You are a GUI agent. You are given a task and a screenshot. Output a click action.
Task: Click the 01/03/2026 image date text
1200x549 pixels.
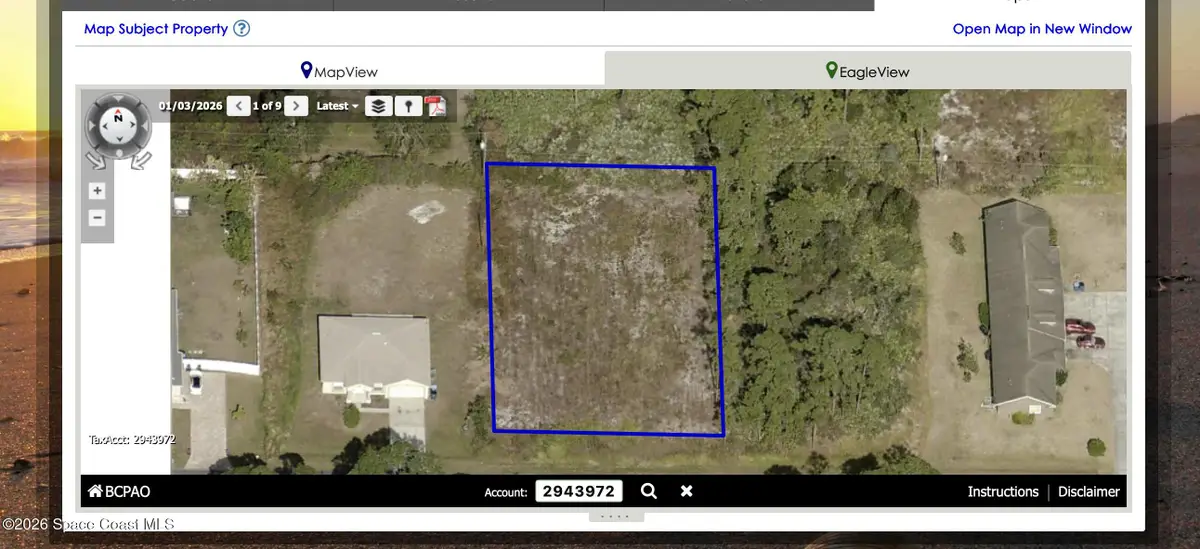pyautogui.click(x=190, y=106)
